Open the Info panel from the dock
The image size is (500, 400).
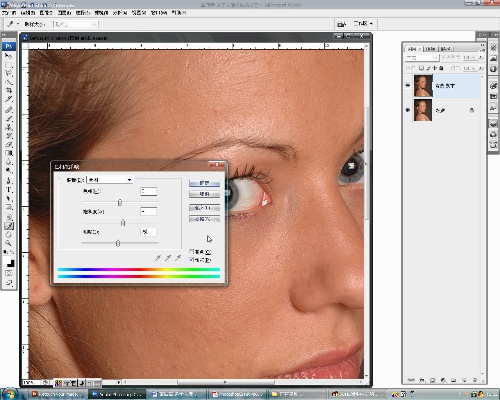[x=493, y=69]
